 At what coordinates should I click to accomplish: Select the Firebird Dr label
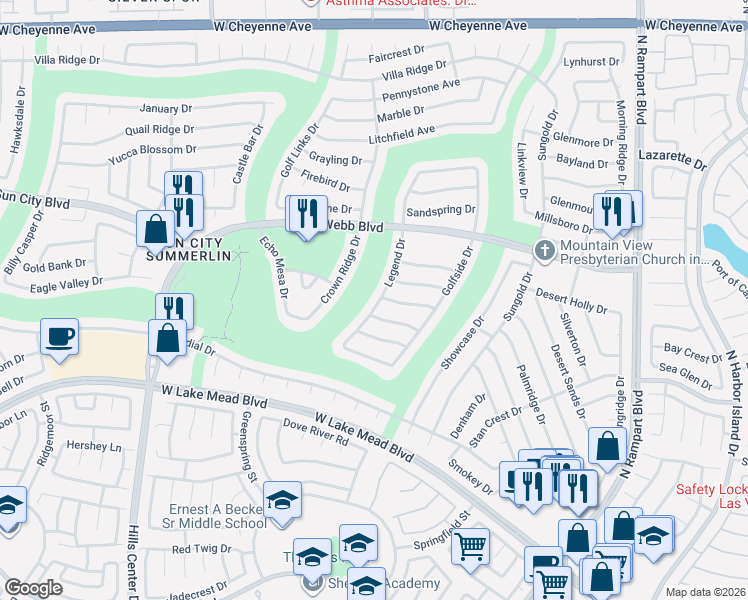[325, 181]
